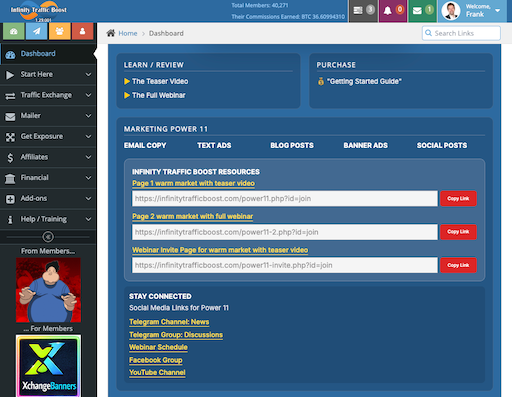Click the home icon in breadcrumb

click(x=111, y=33)
